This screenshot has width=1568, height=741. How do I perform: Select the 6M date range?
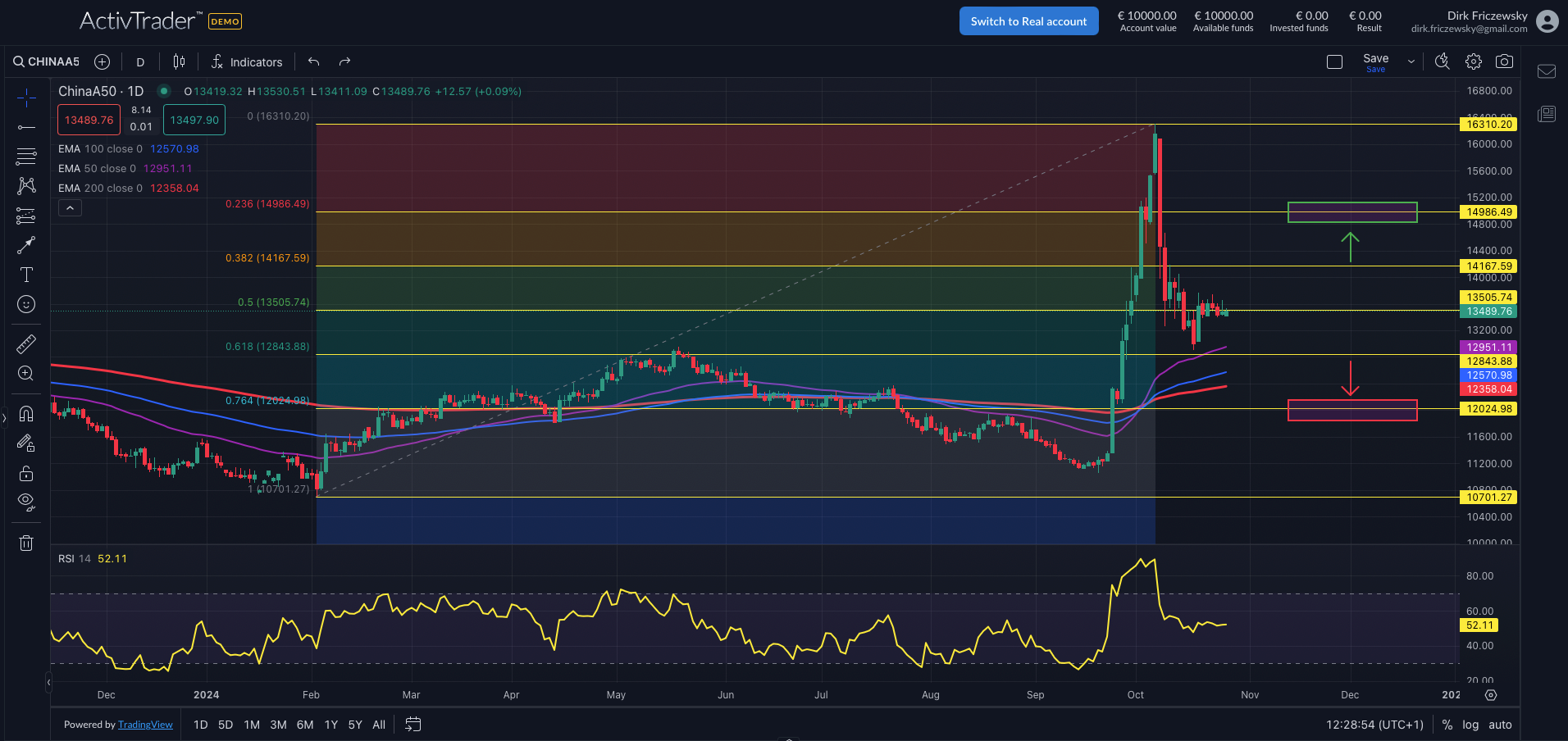click(305, 725)
